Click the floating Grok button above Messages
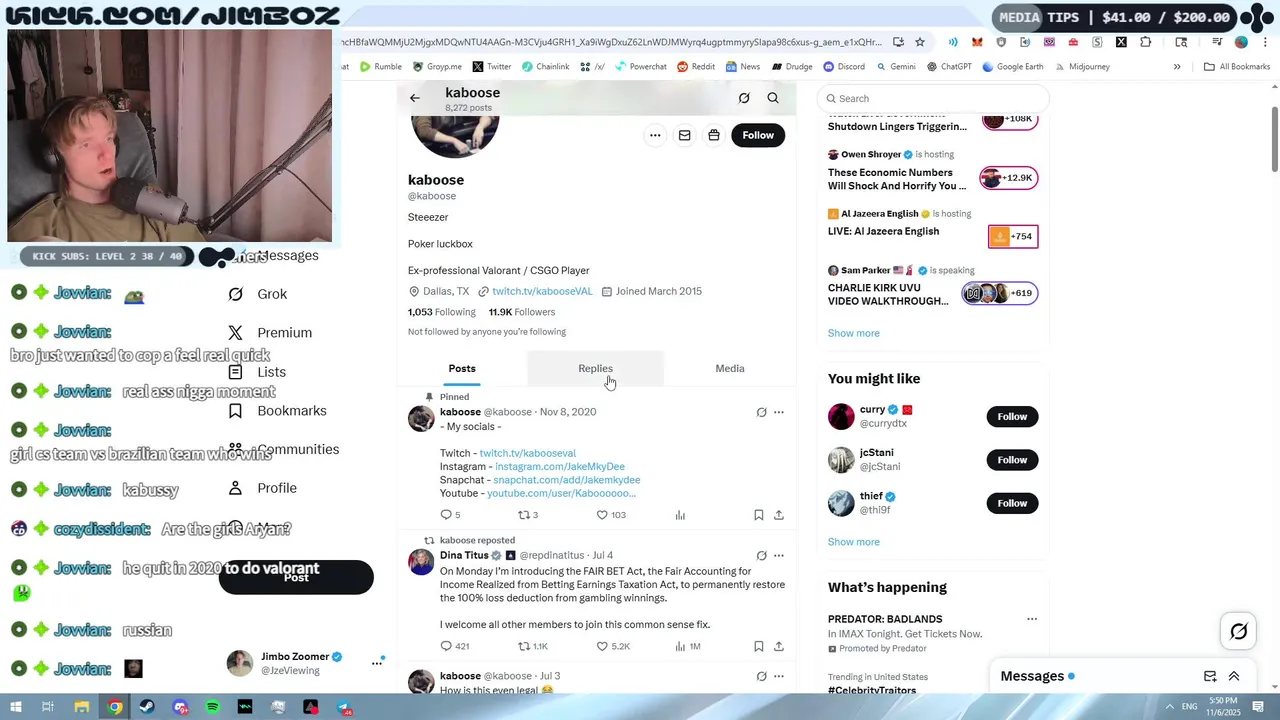 [x=1239, y=631]
